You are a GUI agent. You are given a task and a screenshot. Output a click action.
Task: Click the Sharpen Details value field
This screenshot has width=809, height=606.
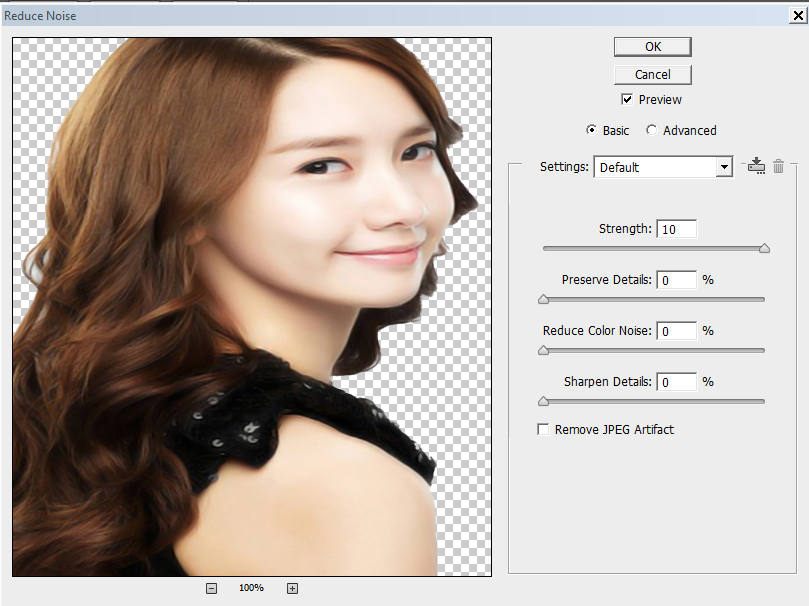point(676,382)
